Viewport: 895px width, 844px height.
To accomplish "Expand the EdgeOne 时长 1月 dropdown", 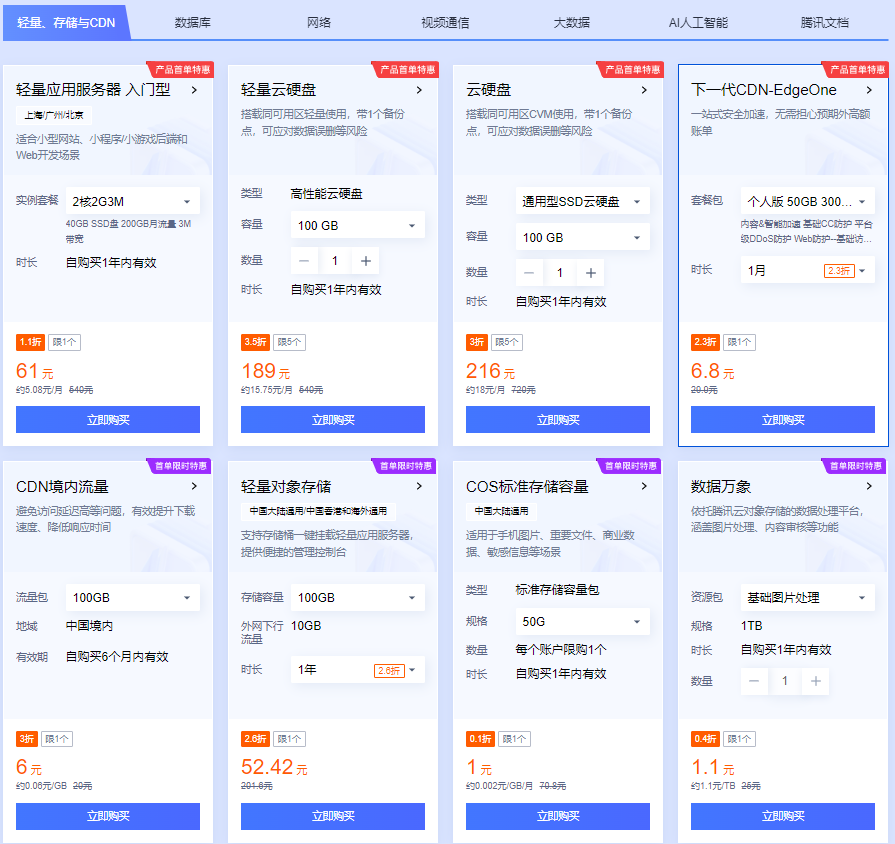I will (x=808, y=270).
